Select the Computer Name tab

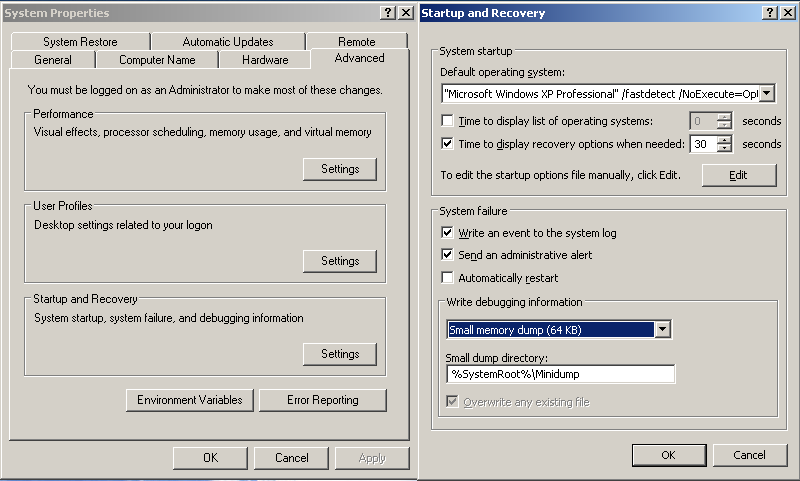156,60
